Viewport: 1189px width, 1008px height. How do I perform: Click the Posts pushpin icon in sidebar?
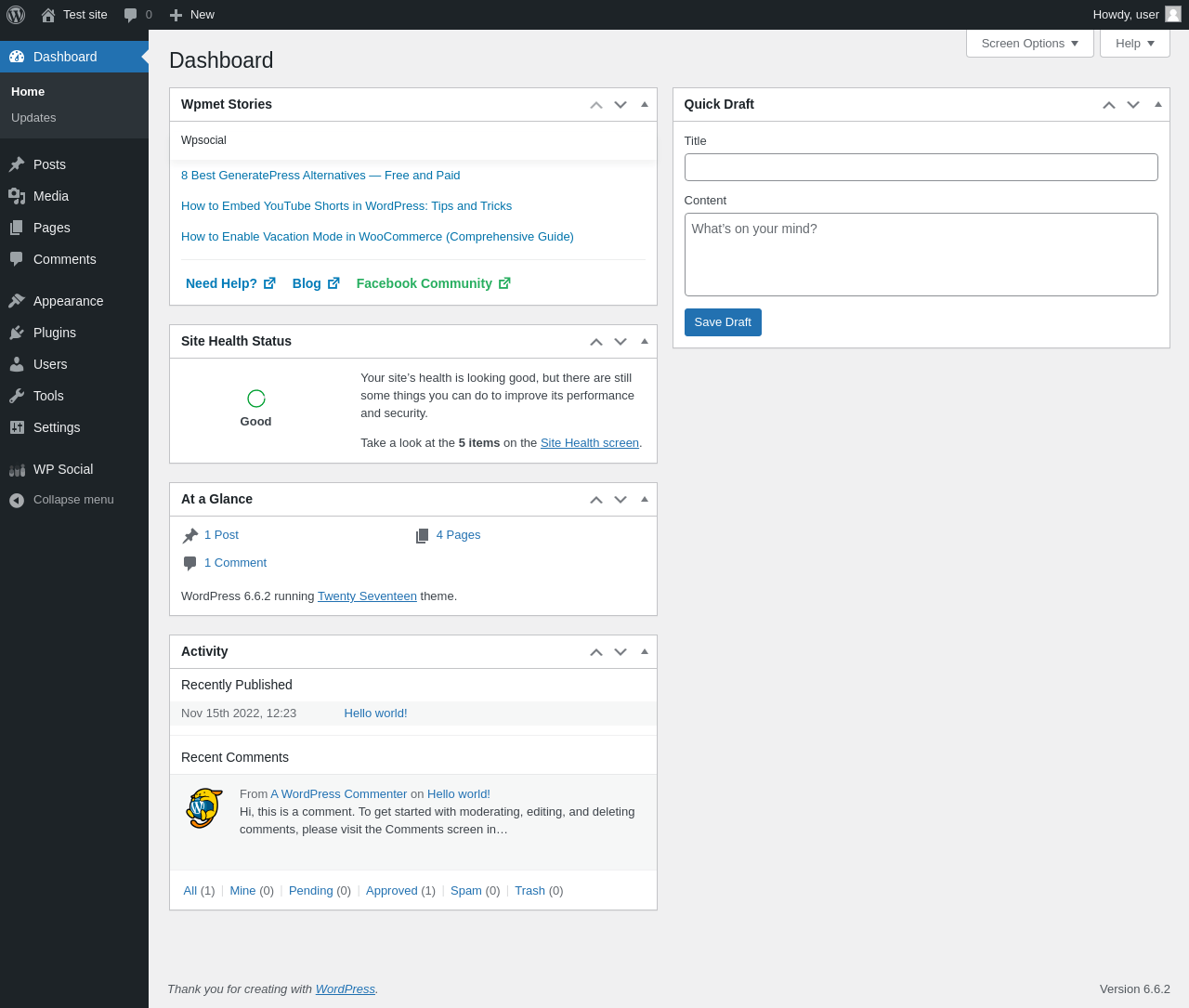[x=17, y=164]
